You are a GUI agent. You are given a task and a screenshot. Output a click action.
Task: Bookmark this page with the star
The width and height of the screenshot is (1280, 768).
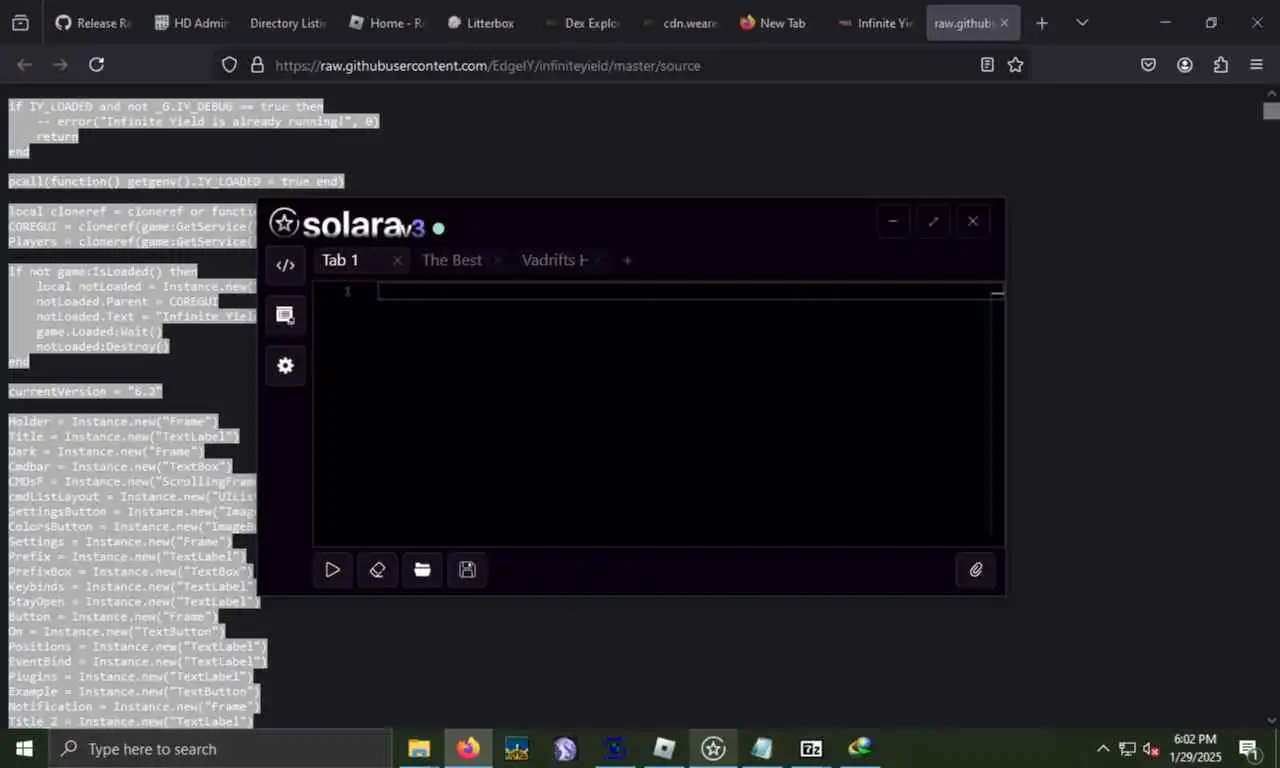1016,65
